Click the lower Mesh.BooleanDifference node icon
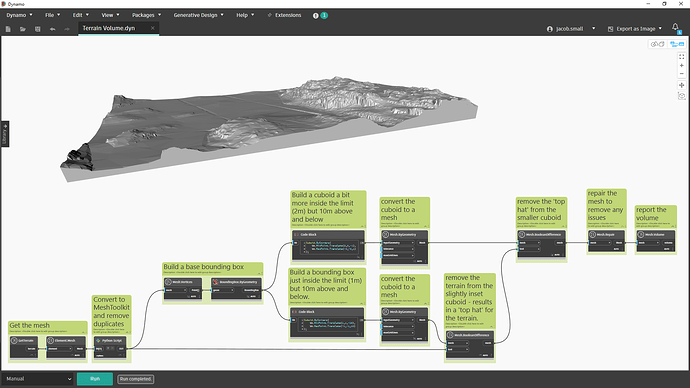This screenshot has width=690, height=388. coord(450,335)
